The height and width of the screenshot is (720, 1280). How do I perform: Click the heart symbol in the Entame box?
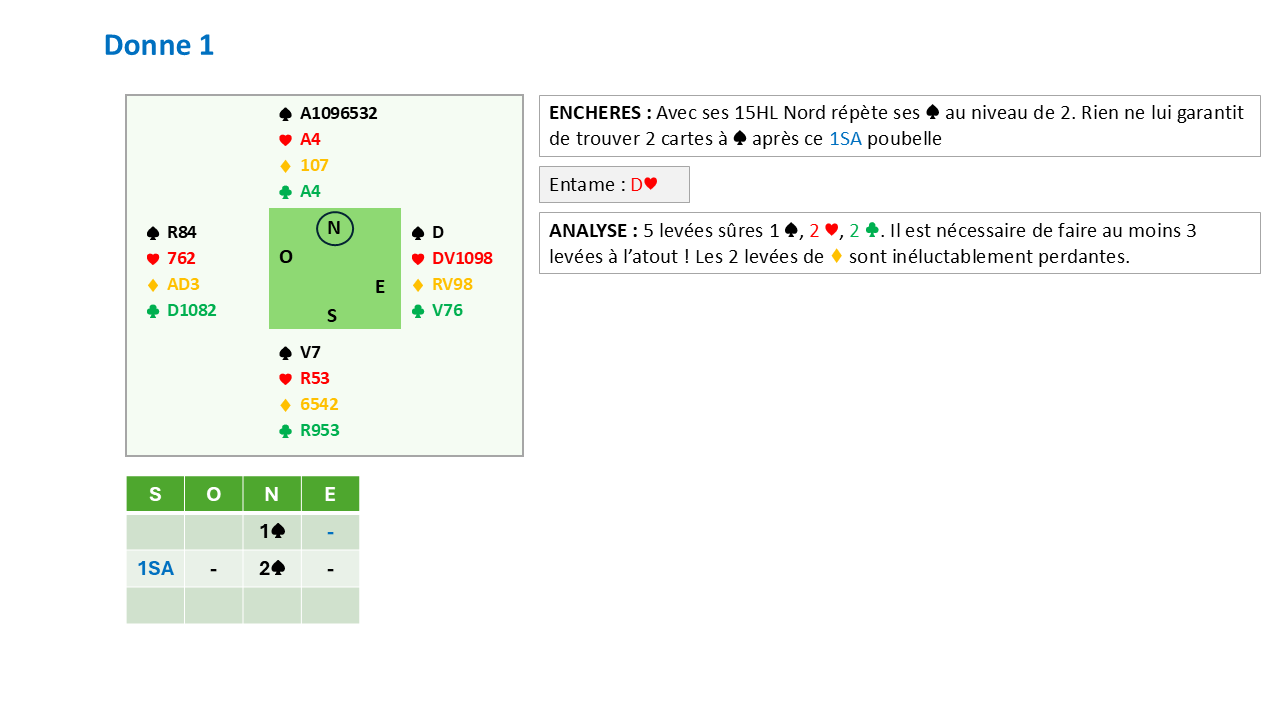pos(651,184)
